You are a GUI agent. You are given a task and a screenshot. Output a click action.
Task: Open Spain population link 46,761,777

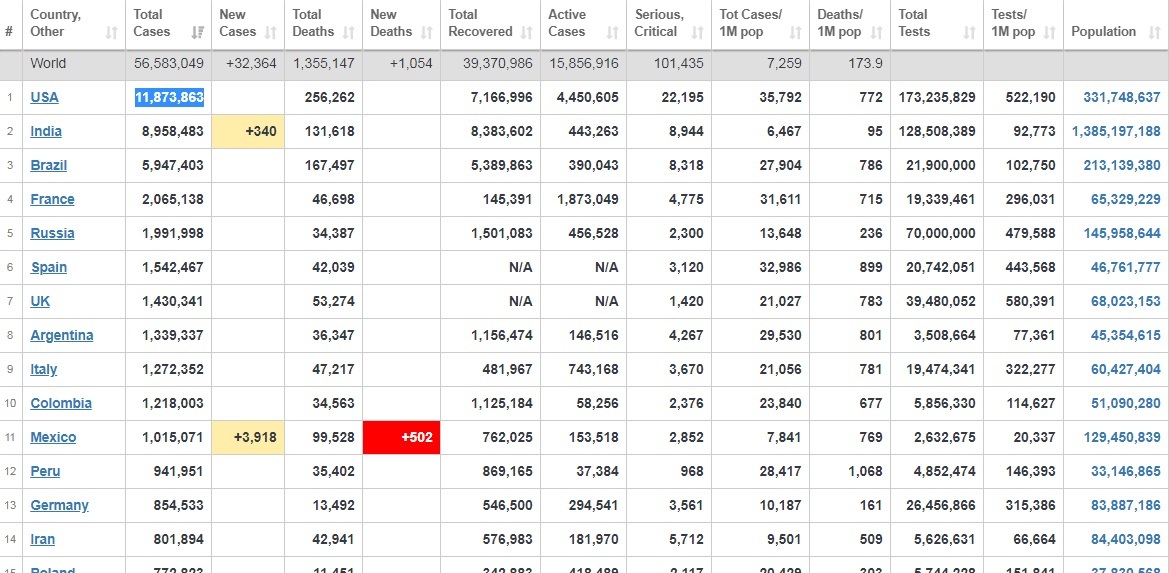(x=1126, y=267)
